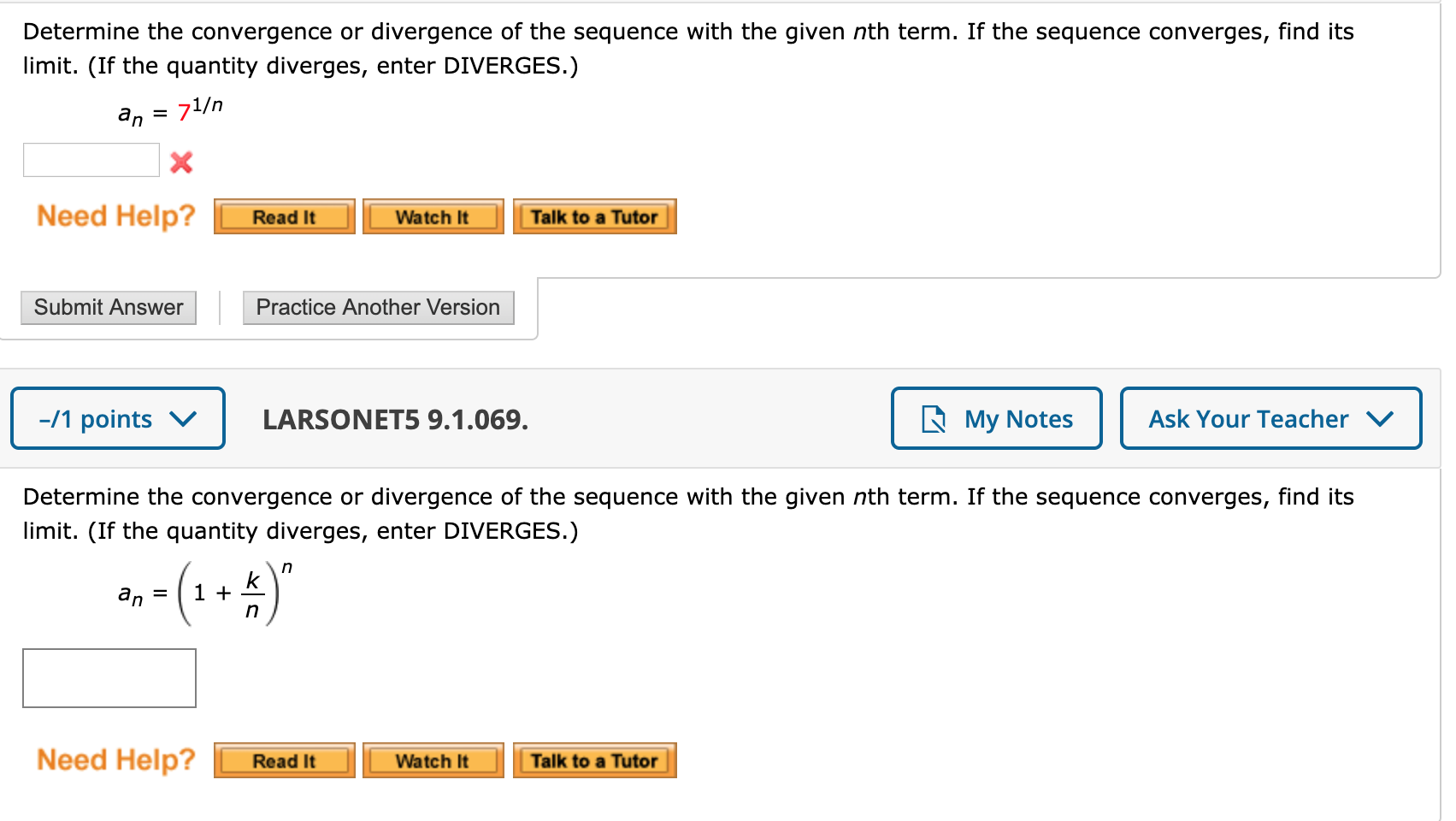Click the My Notes page icon
The height and width of the screenshot is (821, 1456).
click(934, 419)
